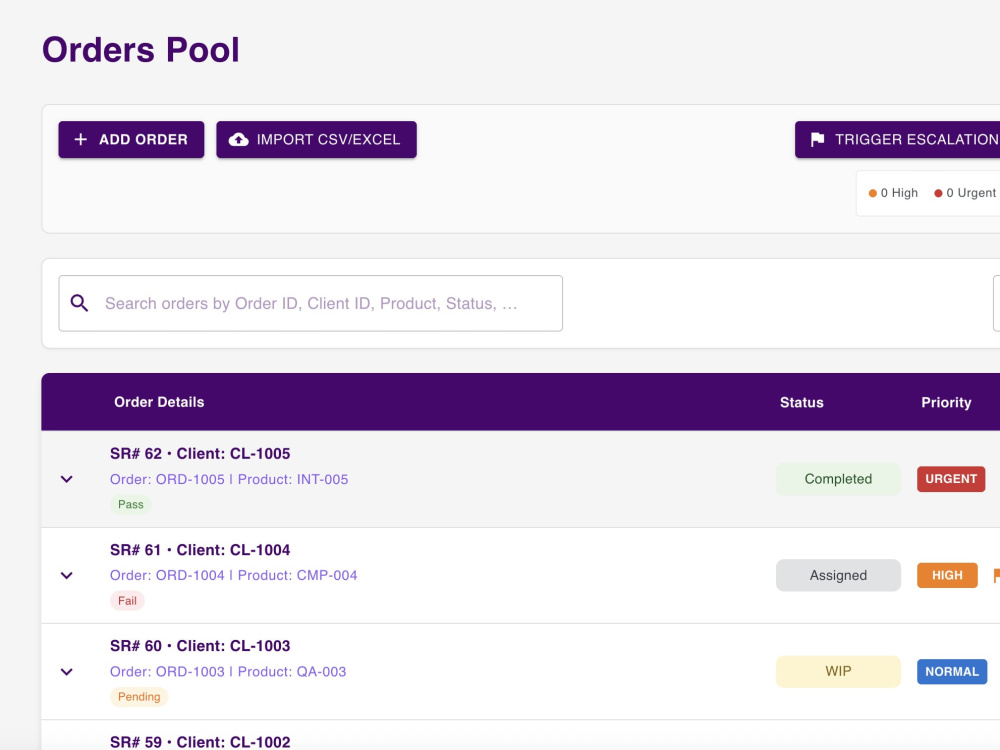Click 'SR# 61 • Client: CL-1004' title
The height and width of the screenshot is (750, 1000).
200,550
